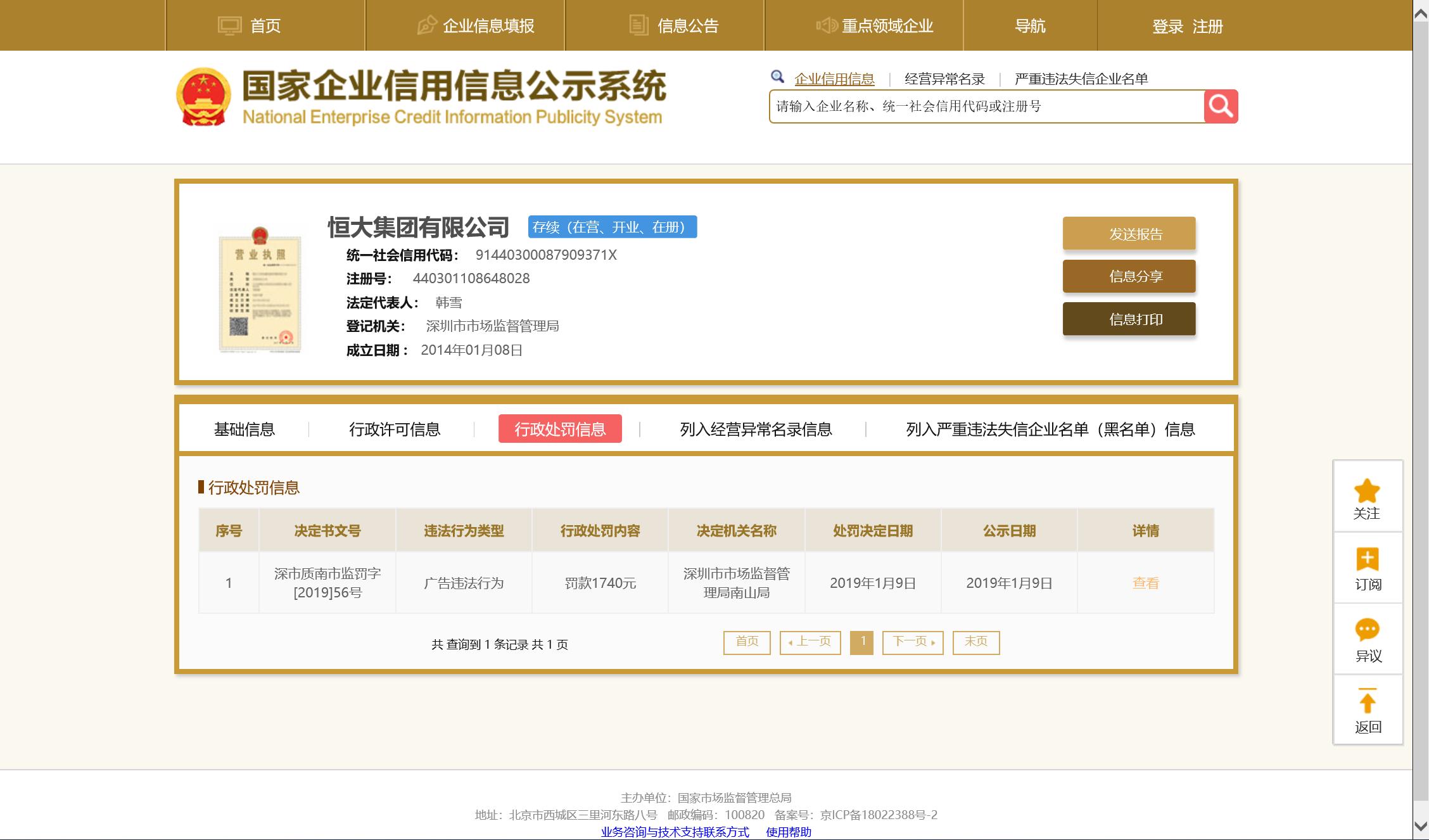This screenshot has height=840, width=1429.
Task: Click the 订阅 subscribe icon in sidebar
Action: pos(1367,561)
